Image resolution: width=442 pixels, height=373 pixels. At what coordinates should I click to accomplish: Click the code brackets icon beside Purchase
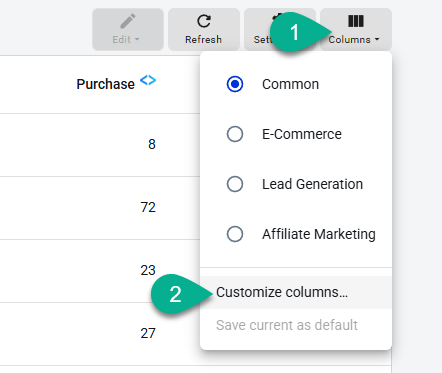[x=148, y=80]
